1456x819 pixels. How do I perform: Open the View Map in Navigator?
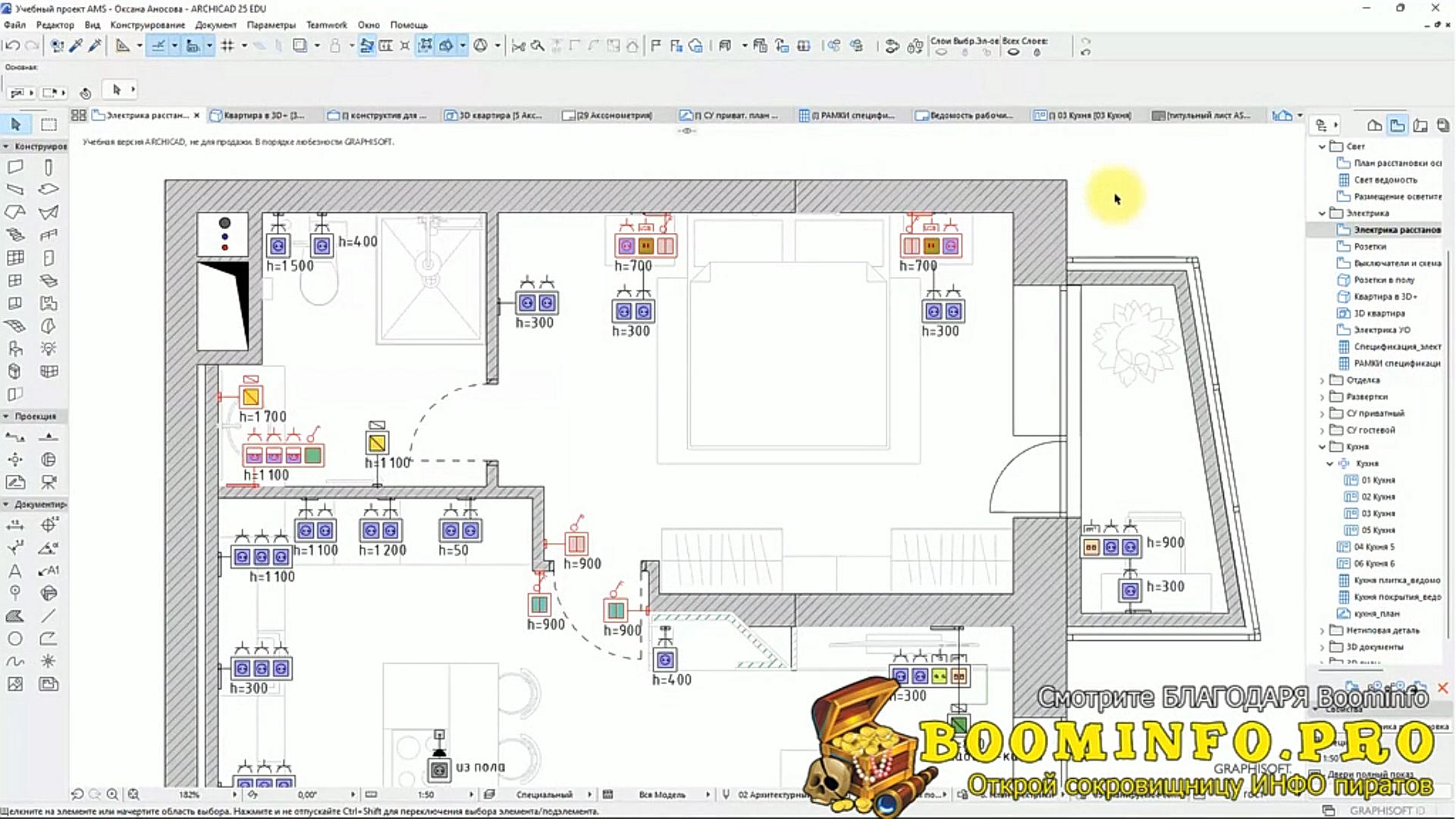point(1397,125)
